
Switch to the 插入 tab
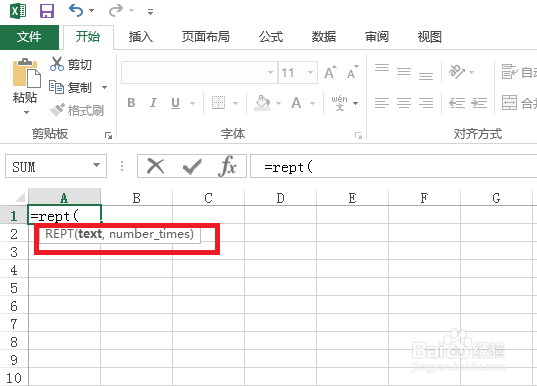pyautogui.click(x=140, y=37)
